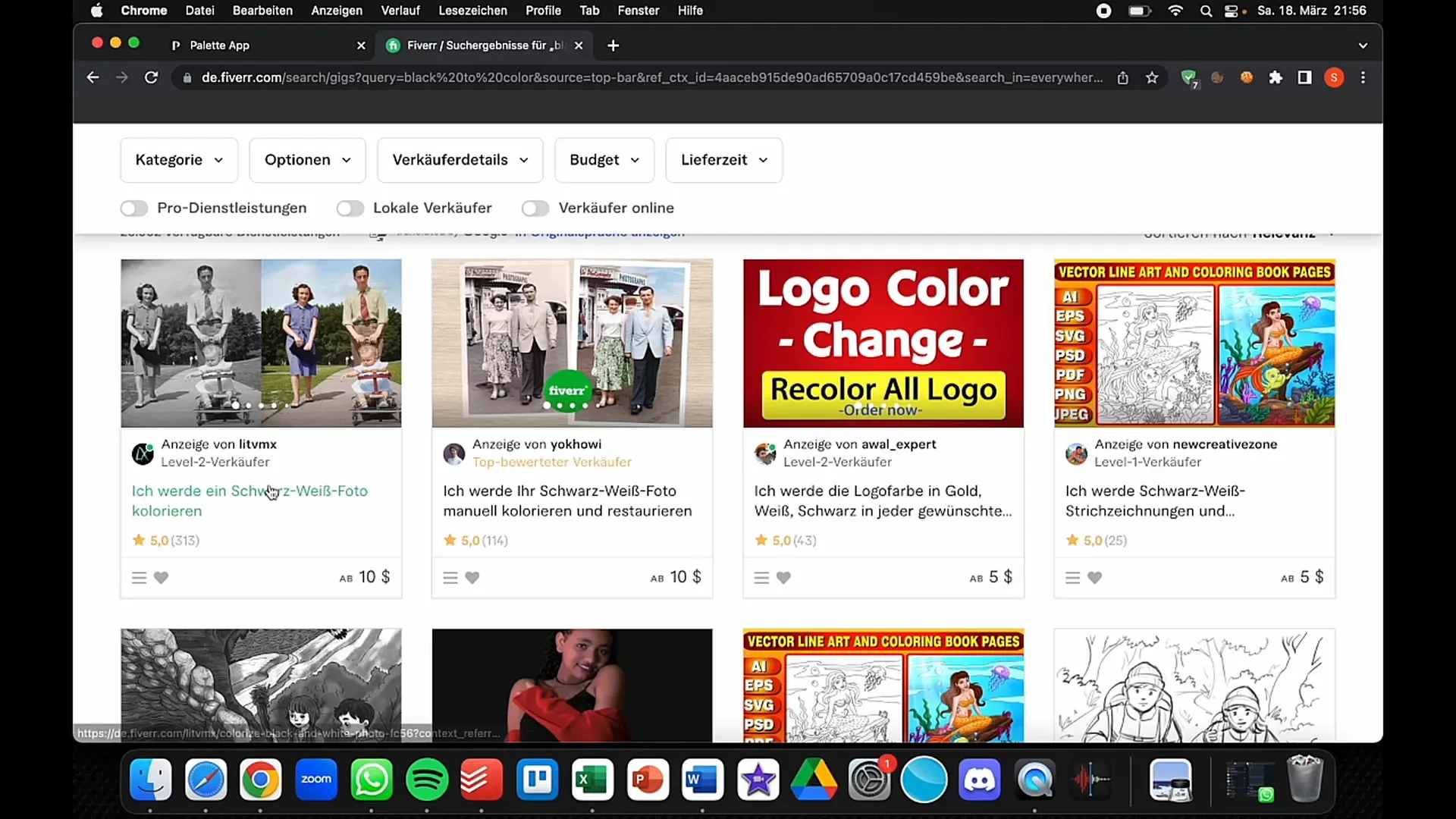1456x819 pixels.
Task: Open Zoom from the dock
Action: click(316, 780)
